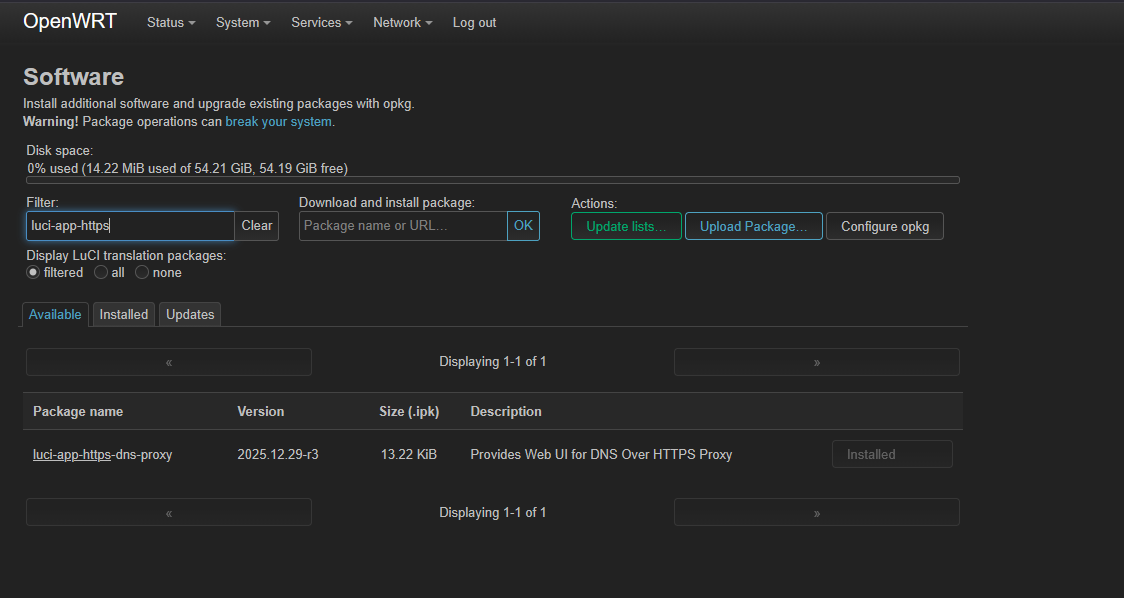Confirm package install with OK button
Image resolution: width=1124 pixels, height=598 pixels.
point(523,226)
